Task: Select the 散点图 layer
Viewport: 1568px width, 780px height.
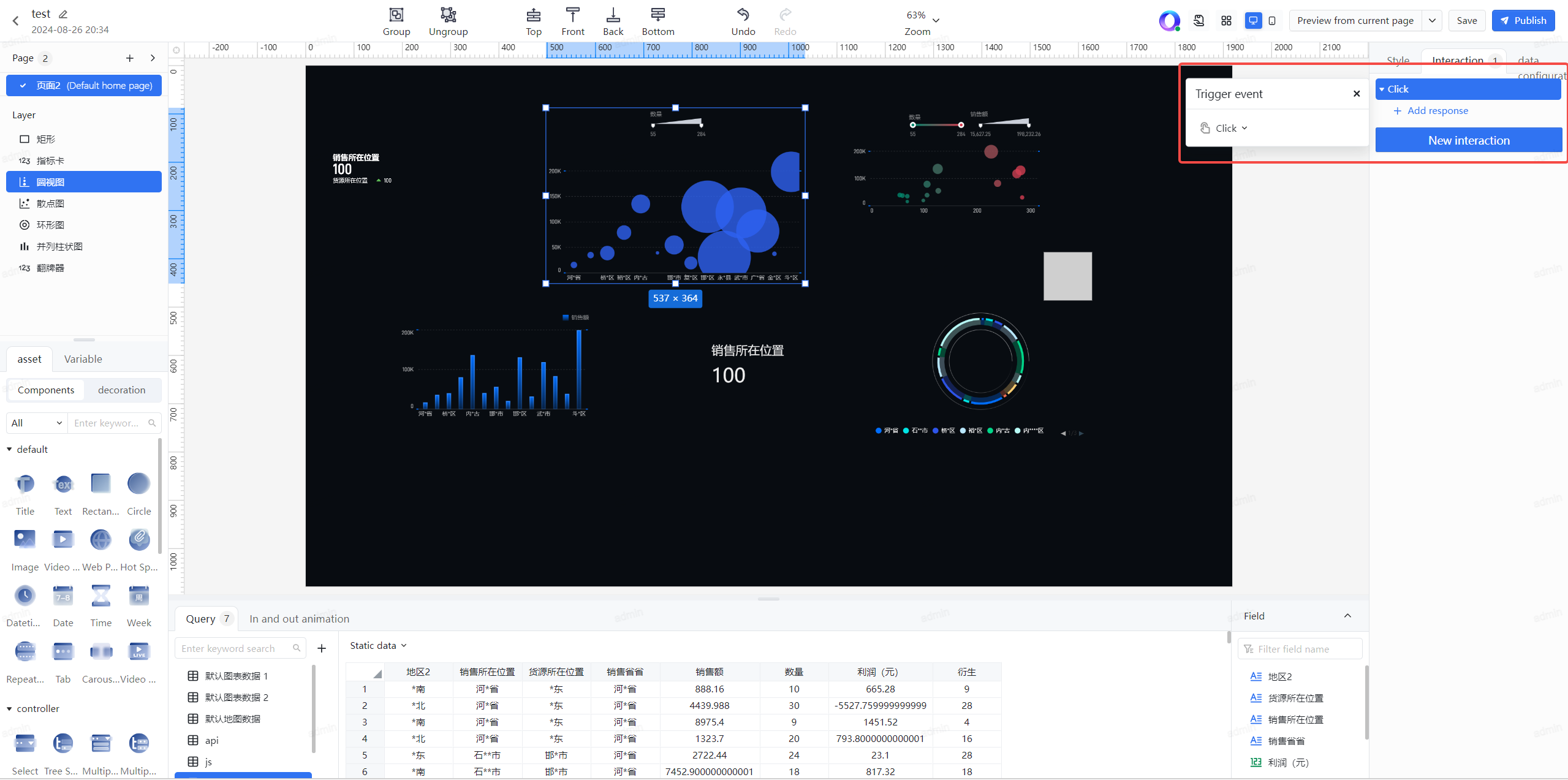Action: (x=84, y=203)
